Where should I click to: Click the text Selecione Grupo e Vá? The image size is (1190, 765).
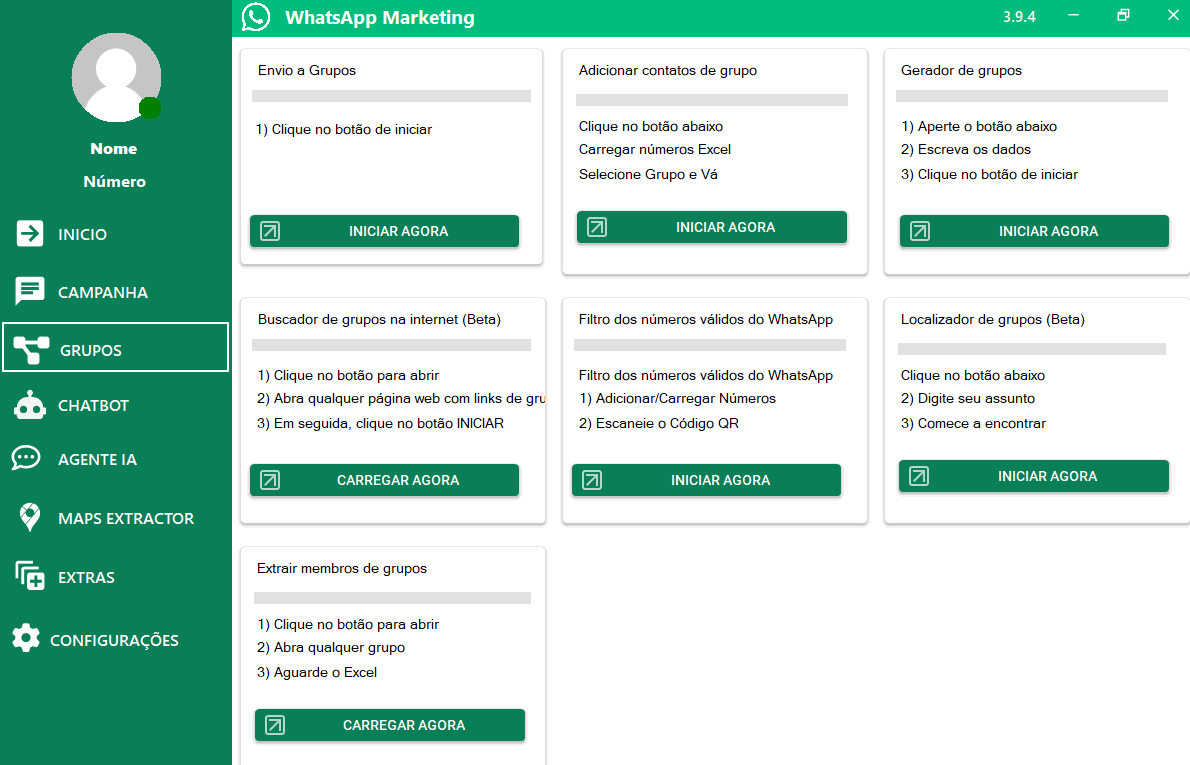(648, 175)
